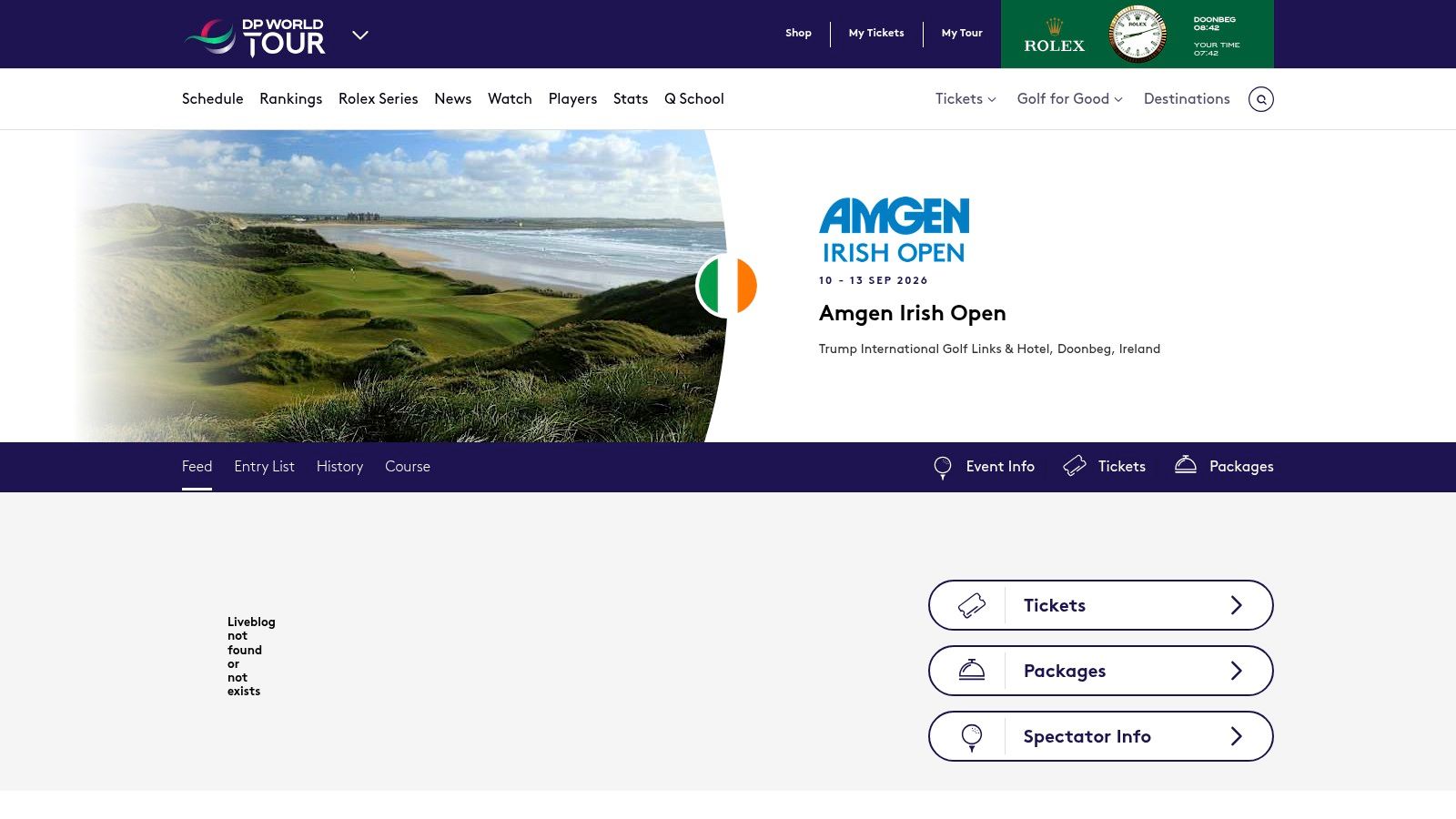1456x819 pixels.
Task: Click the Irish flag badge
Action: coord(727,286)
